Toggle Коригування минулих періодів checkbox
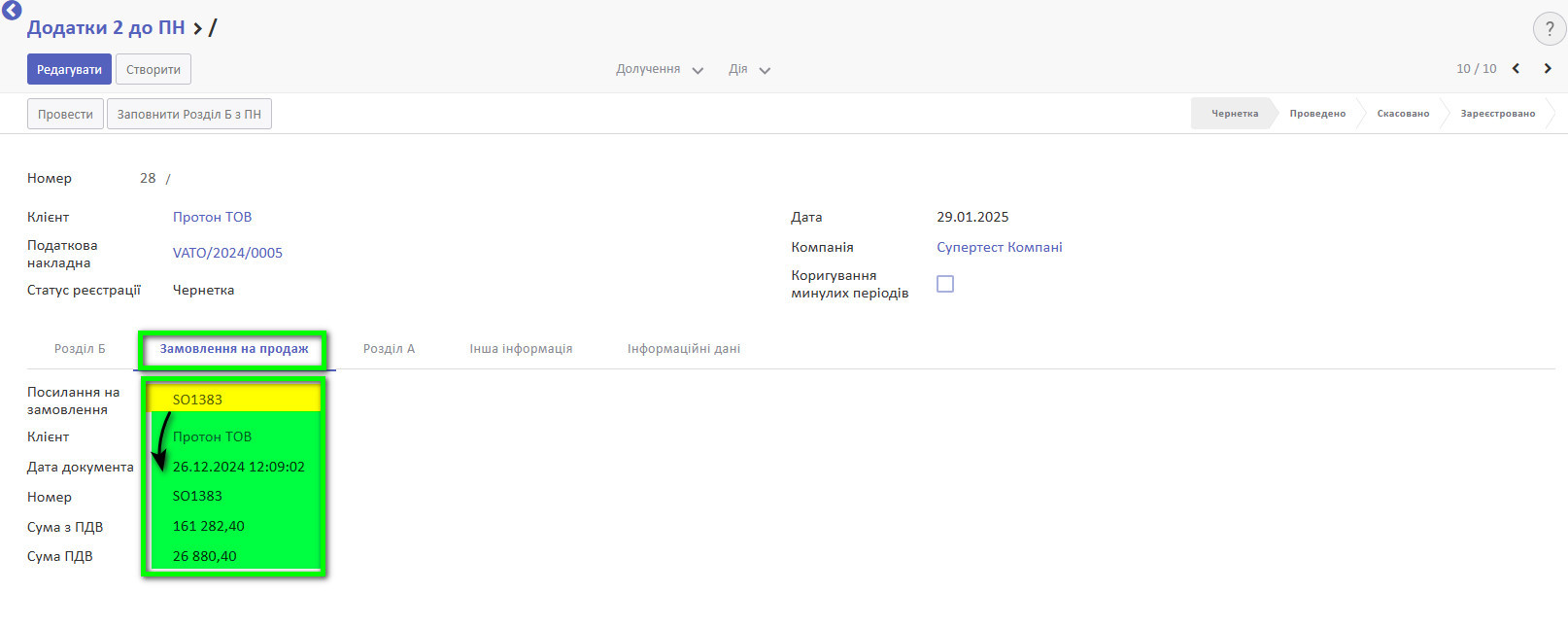This screenshot has width=1568, height=628. [945, 284]
